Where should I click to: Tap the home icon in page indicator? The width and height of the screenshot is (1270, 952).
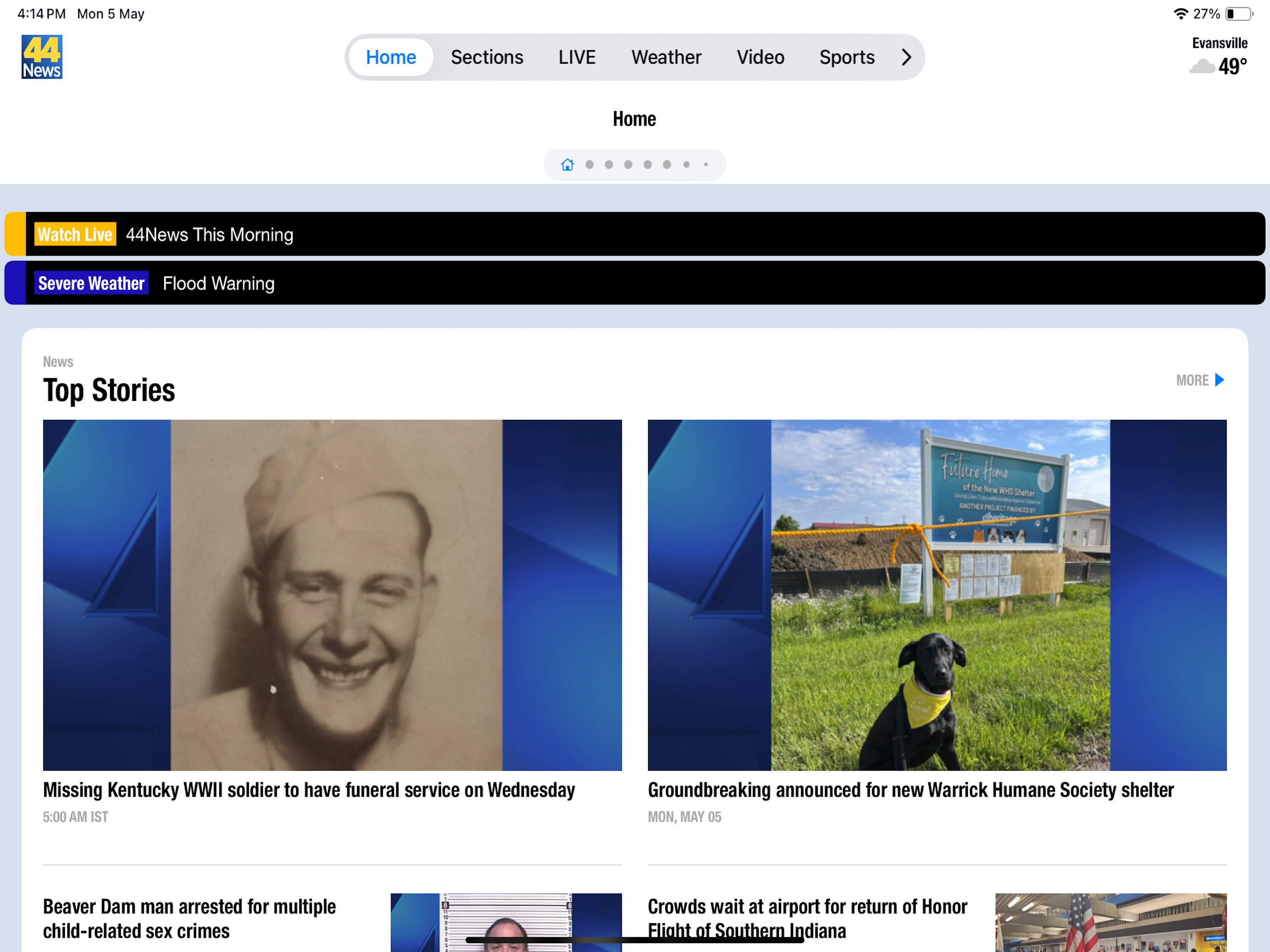click(567, 165)
